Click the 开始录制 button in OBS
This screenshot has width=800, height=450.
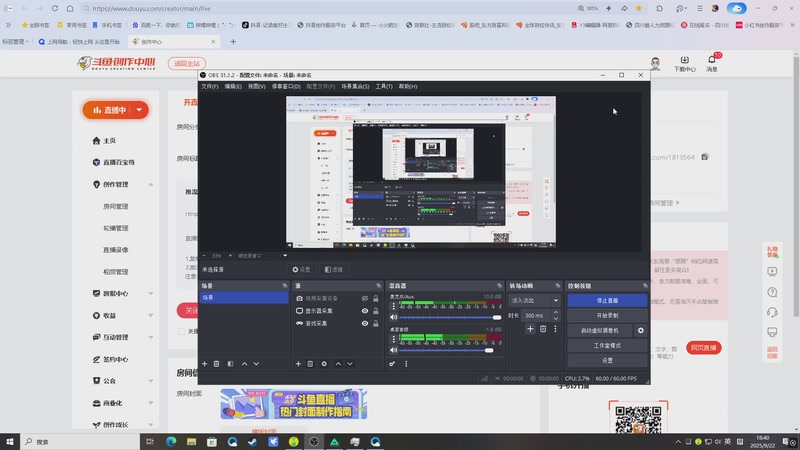click(607, 316)
